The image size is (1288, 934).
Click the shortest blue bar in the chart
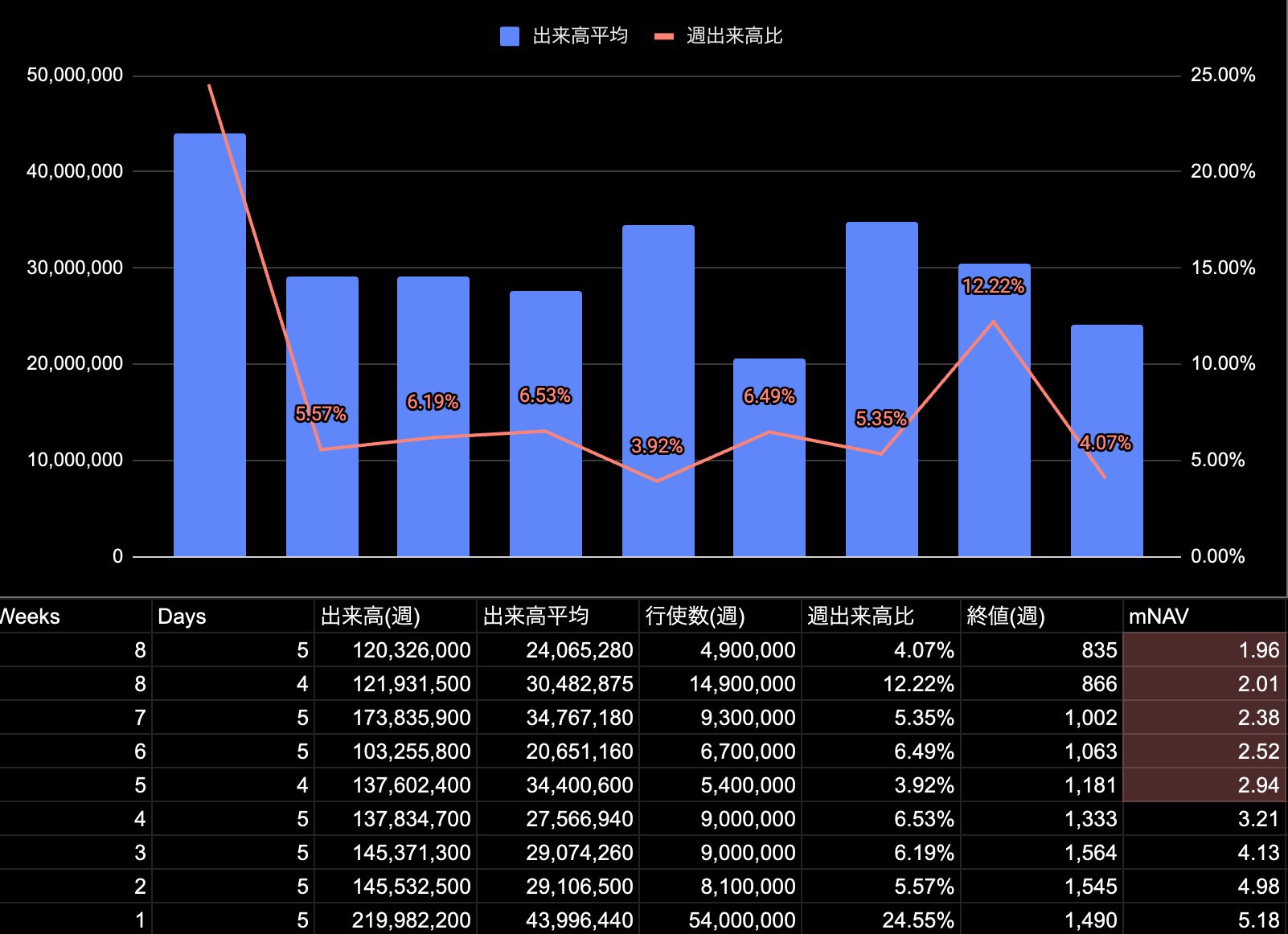tap(769, 457)
